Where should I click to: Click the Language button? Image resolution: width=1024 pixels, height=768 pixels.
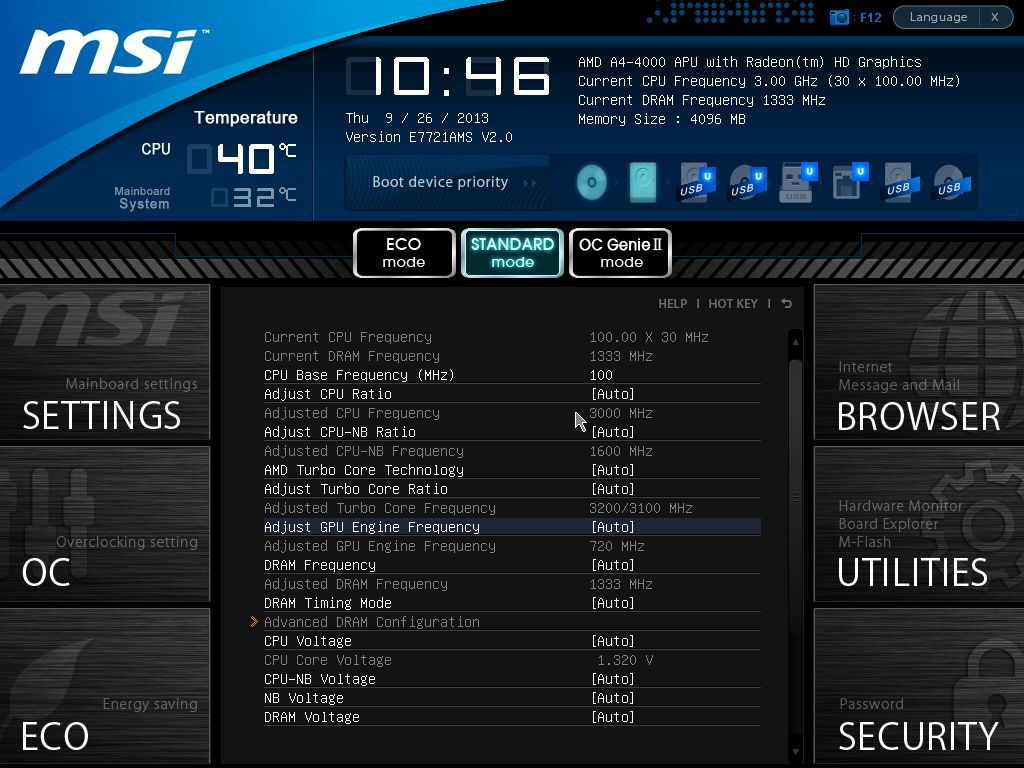pyautogui.click(x=938, y=17)
